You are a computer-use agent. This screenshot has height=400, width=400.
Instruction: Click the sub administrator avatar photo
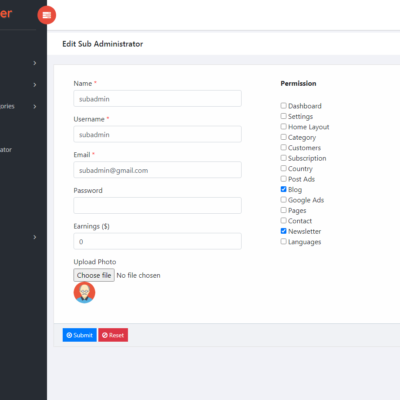[84, 292]
